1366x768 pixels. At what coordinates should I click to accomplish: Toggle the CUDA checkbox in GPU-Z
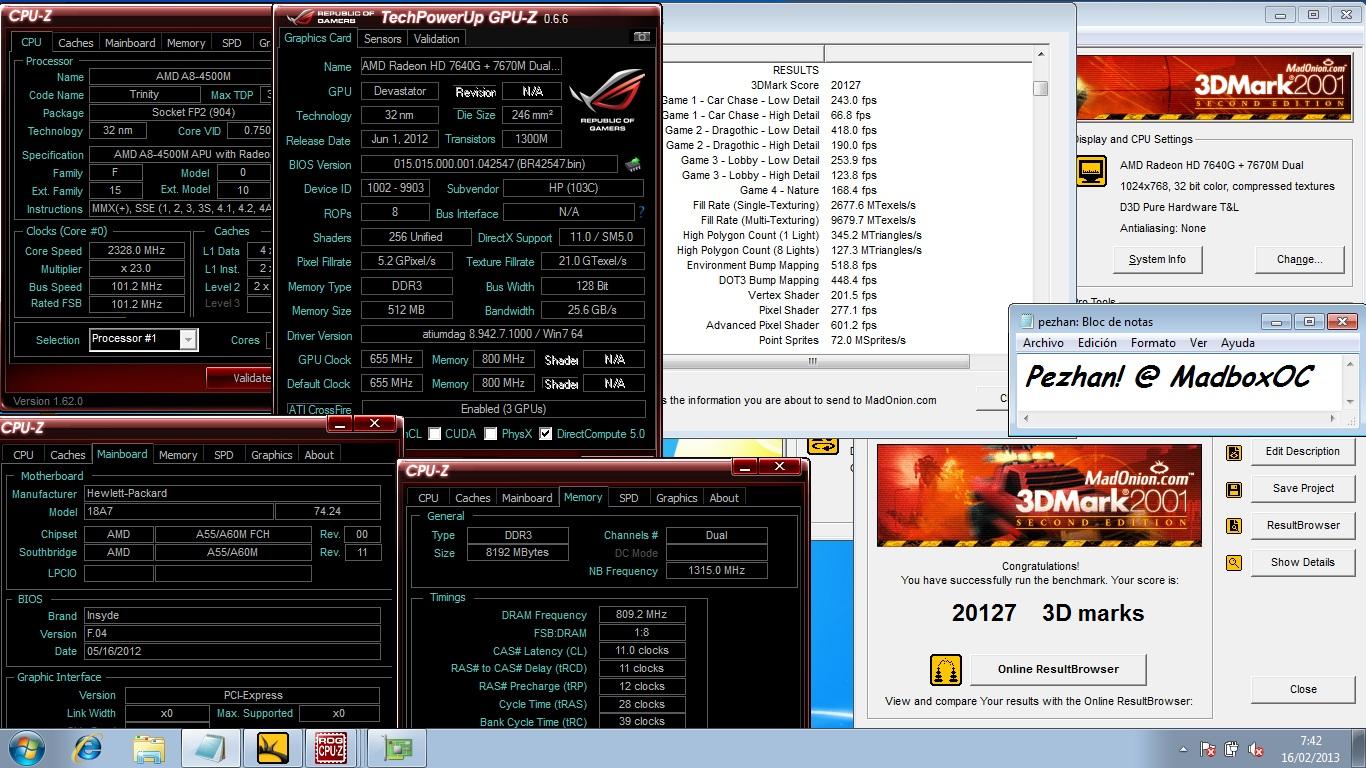[x=435, y=433]
